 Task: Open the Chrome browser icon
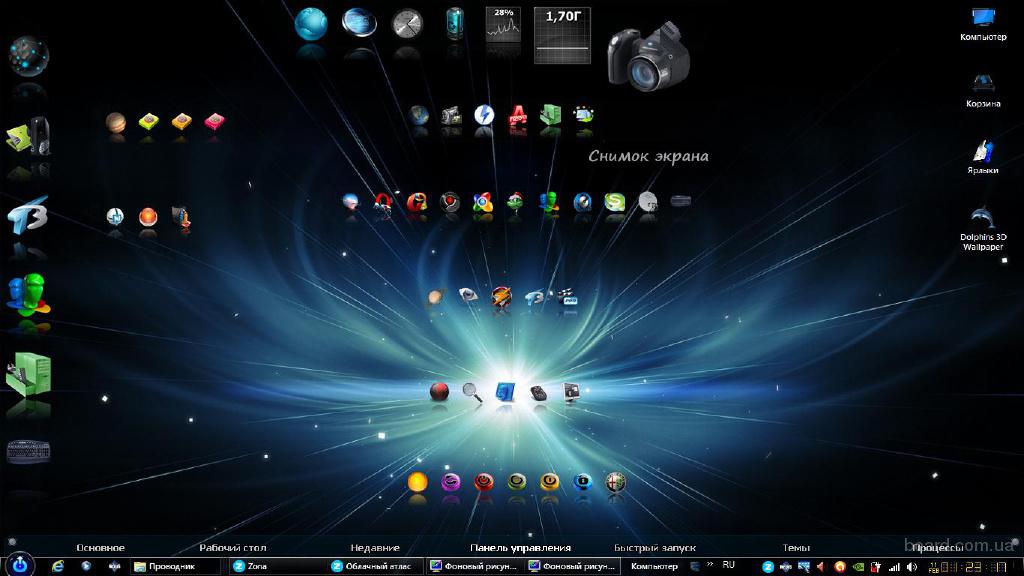(482, 202)
